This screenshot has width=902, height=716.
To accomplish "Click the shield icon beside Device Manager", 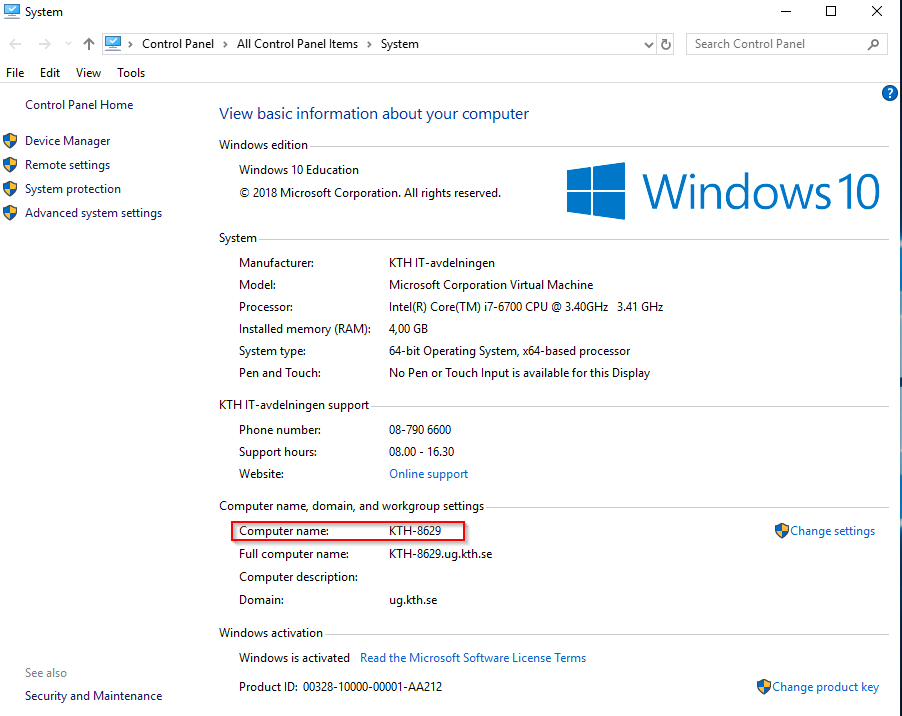I will click(x=11, y=141).
